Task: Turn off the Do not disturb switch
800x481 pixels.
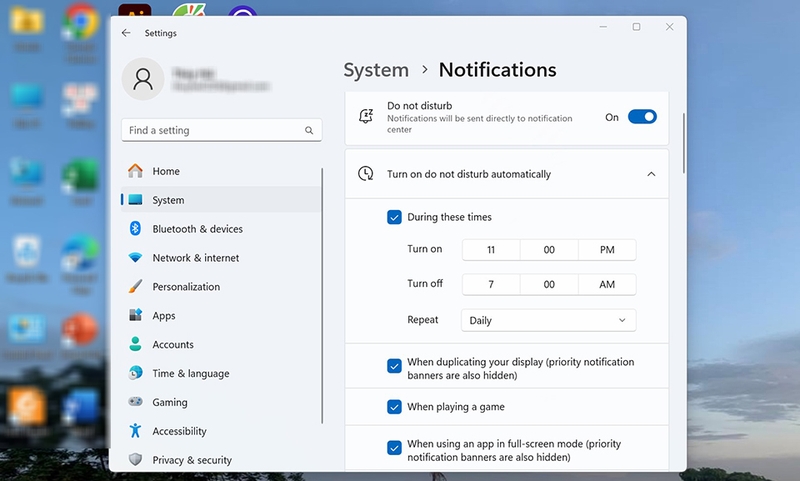Action: [x=642, y=117]
